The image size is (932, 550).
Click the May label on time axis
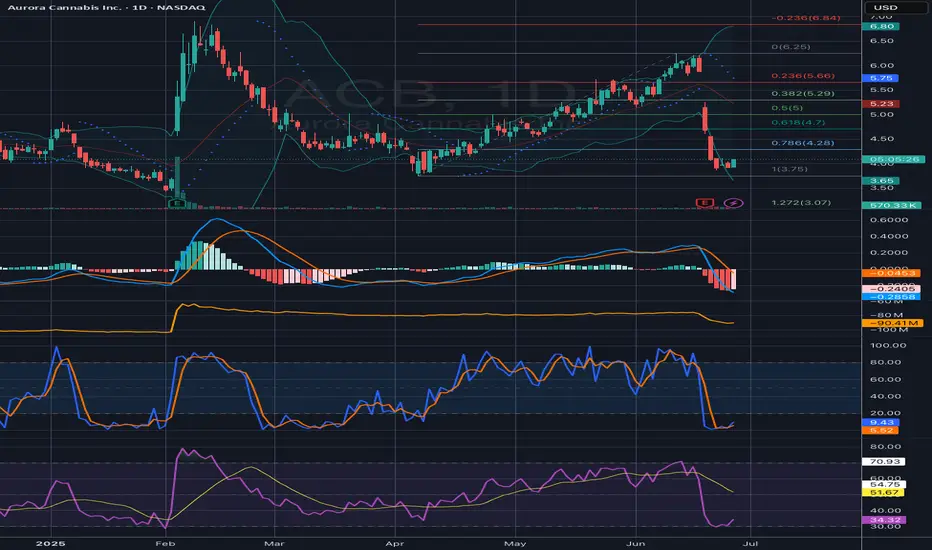[515, 544]
